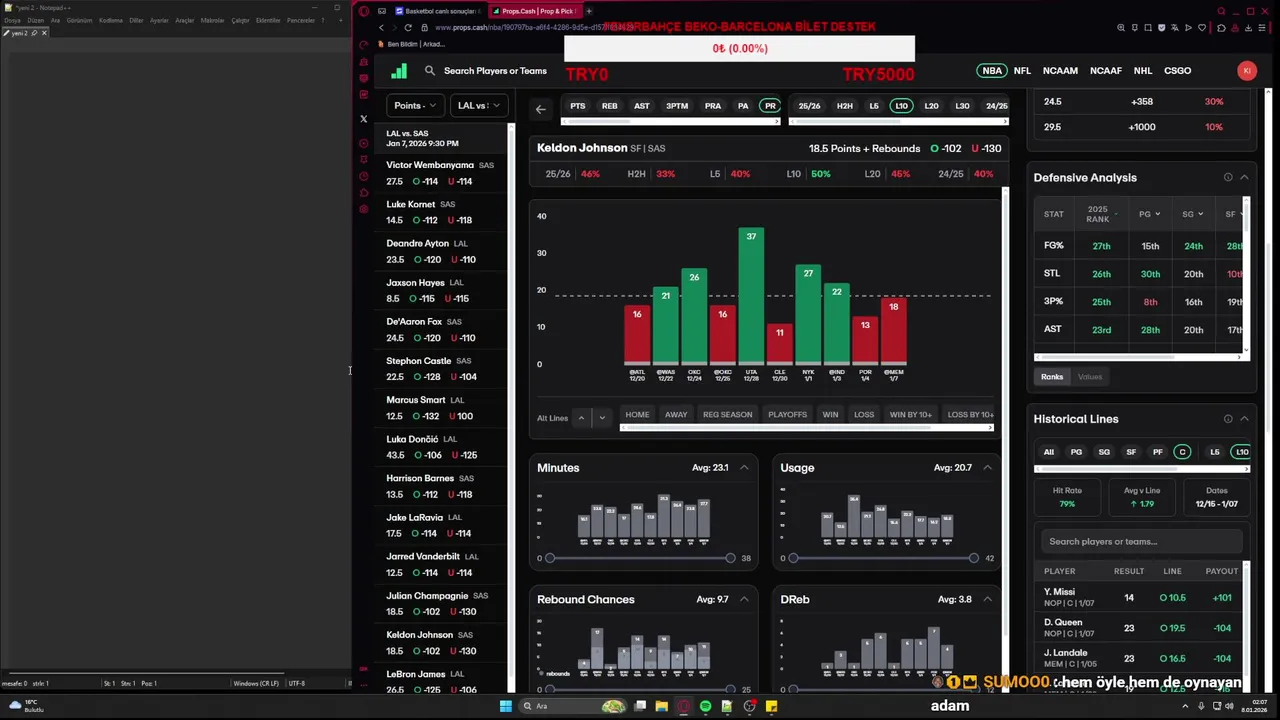
Task: Select the L10 games range filter
Action: (901, 106)
